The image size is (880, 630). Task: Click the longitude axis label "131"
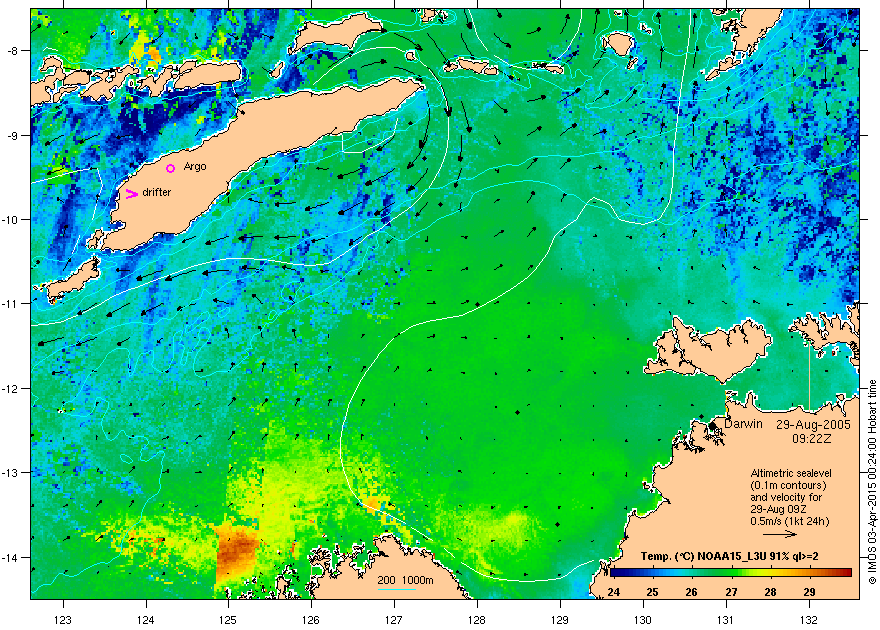(726, 619)
